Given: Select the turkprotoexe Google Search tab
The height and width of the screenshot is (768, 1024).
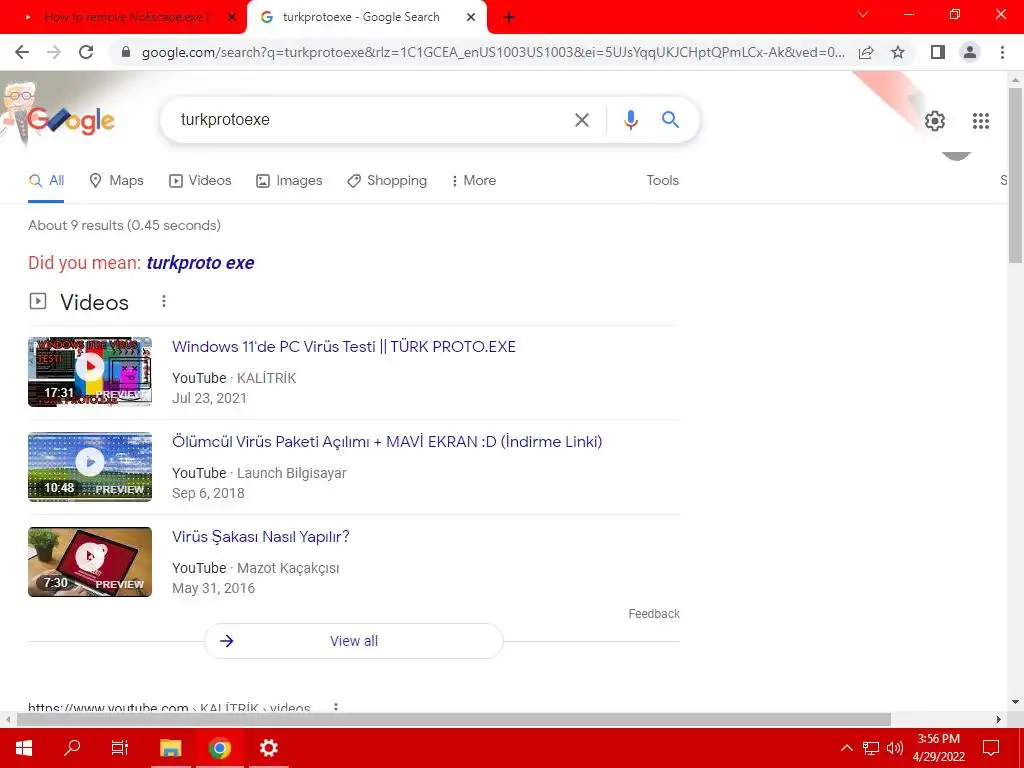Looking at the screenshot, I should click(366, 18).
